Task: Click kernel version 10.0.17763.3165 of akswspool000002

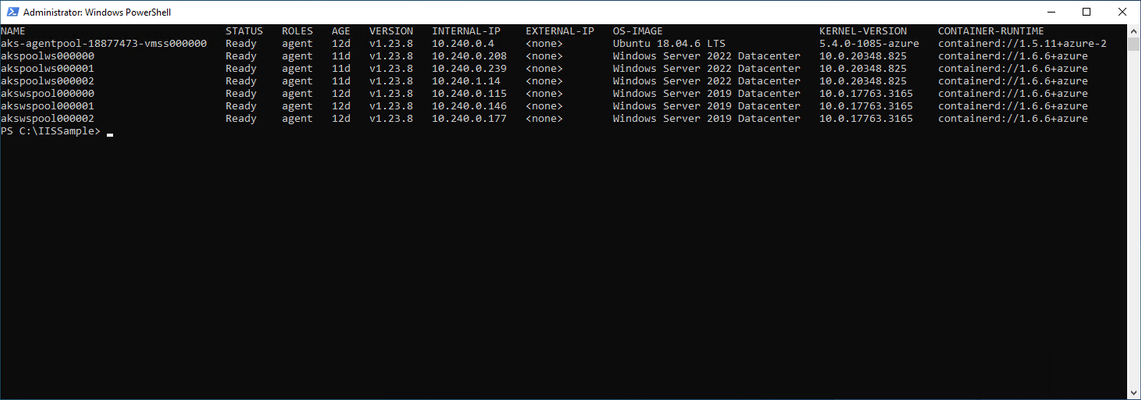Action: click(x=866, y=119)
